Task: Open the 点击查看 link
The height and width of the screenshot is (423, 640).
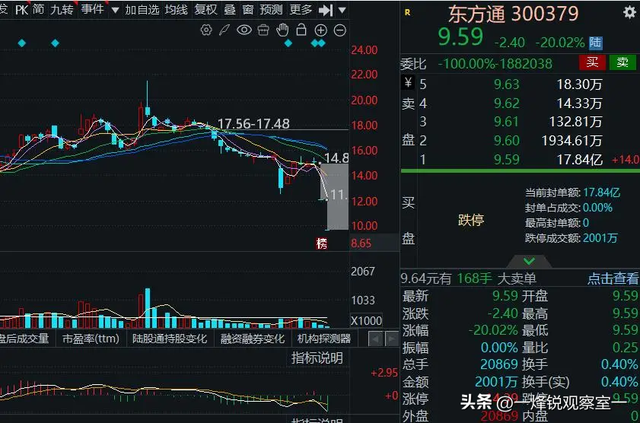Action: coord(613,279)
